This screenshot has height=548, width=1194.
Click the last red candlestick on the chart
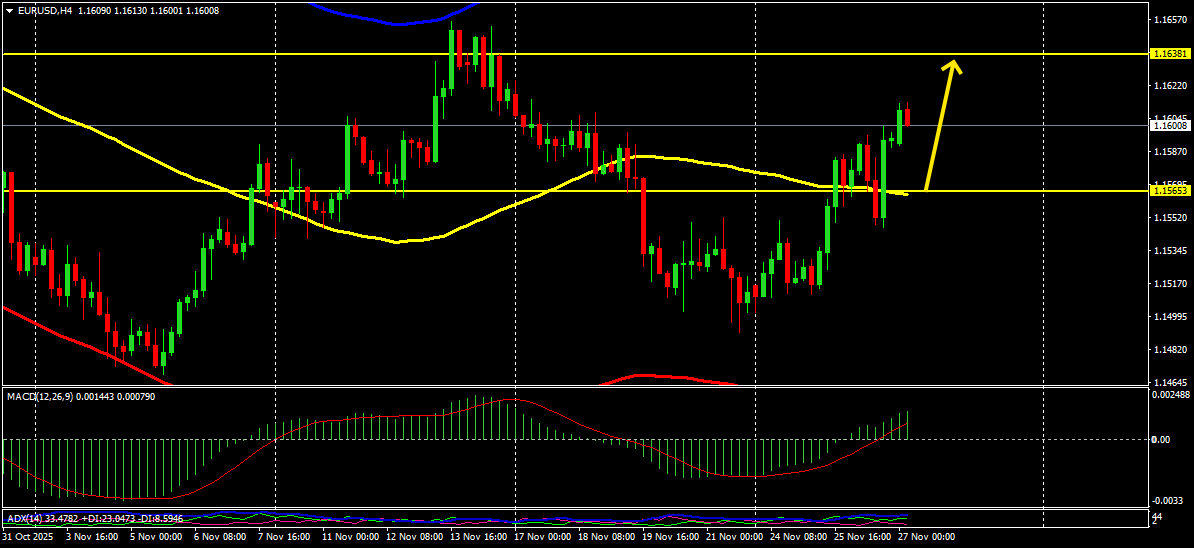click(908, 117)
